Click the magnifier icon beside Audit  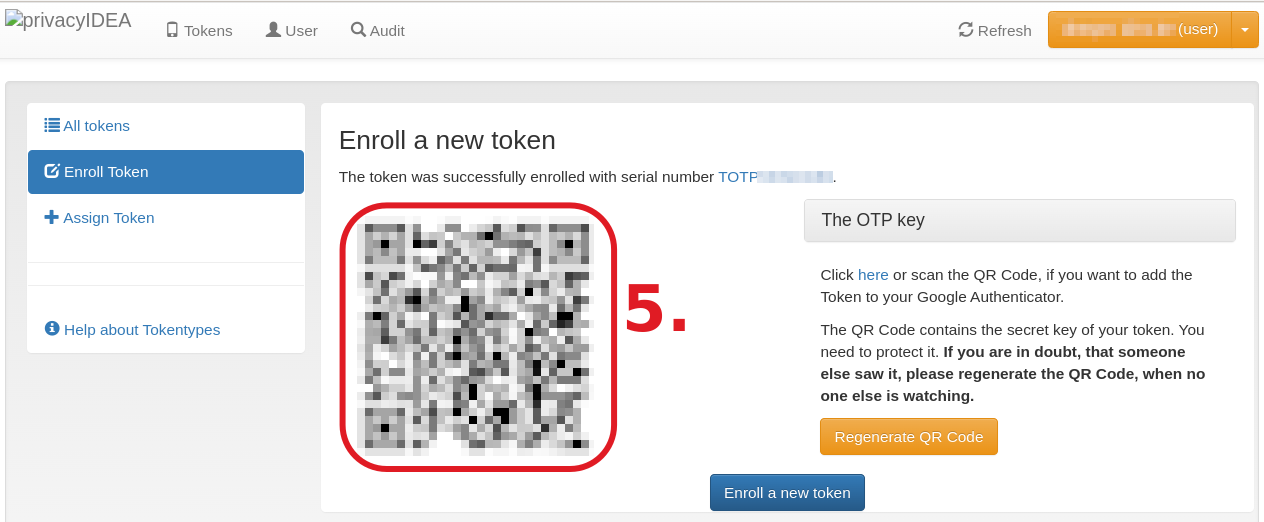tap(358, 30)
